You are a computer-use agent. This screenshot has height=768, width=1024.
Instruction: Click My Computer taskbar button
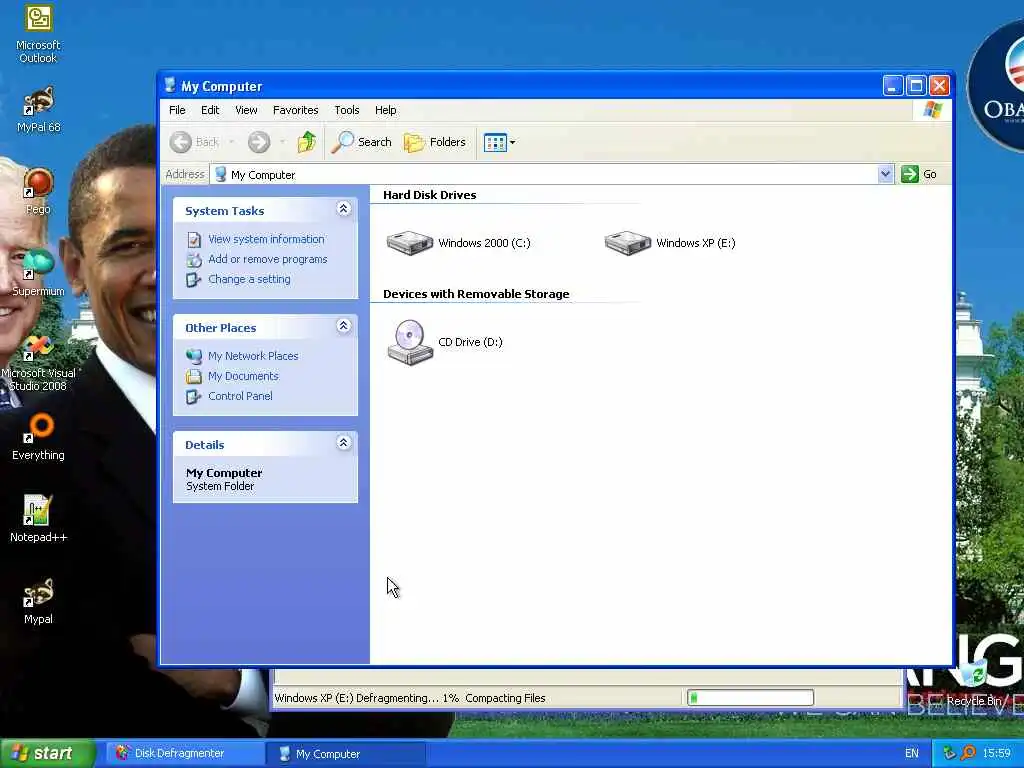coord(347,754)
